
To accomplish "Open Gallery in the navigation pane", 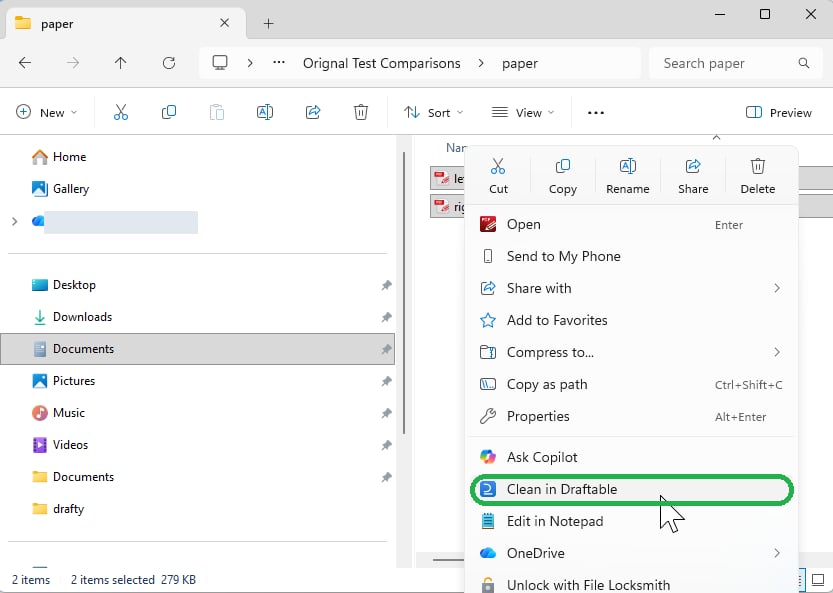I will coord(60,189).
